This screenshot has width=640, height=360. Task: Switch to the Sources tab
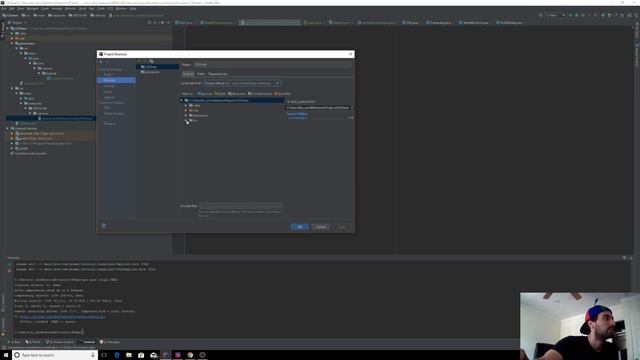point(188,74)
